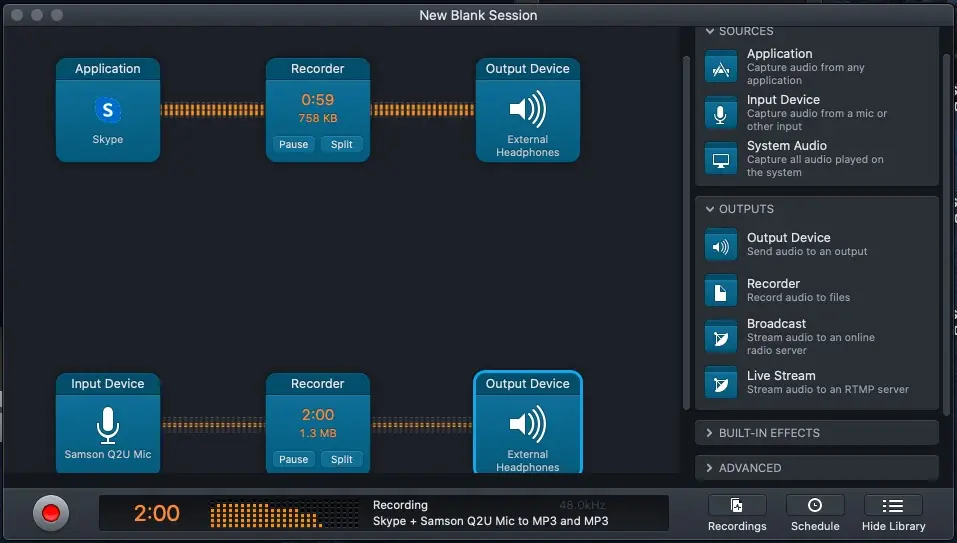The image size is (957, 543).
Task: Select the Recorder file icon in Outputs
Action: [x=720, y=291]
